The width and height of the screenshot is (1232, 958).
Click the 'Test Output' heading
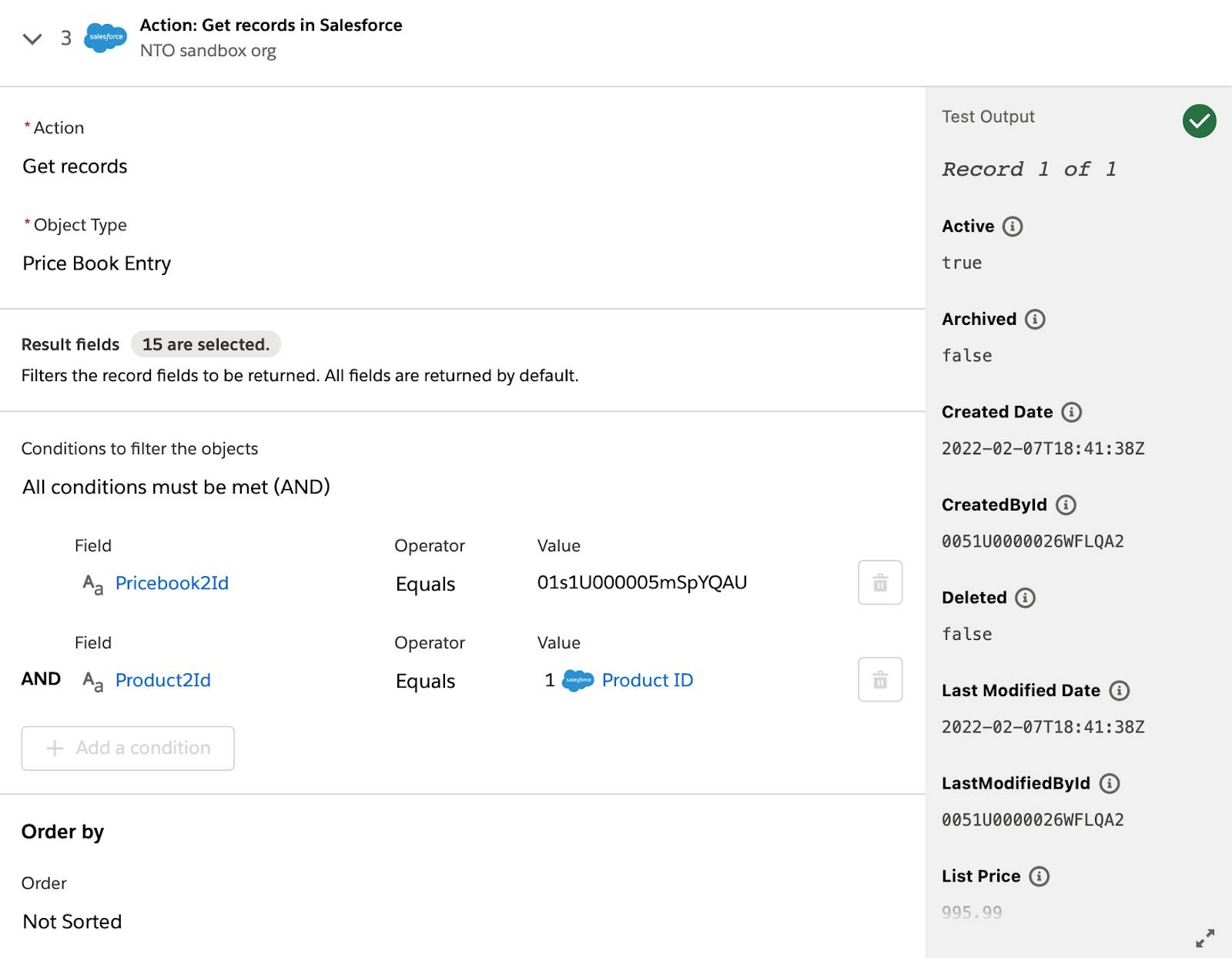988,116
